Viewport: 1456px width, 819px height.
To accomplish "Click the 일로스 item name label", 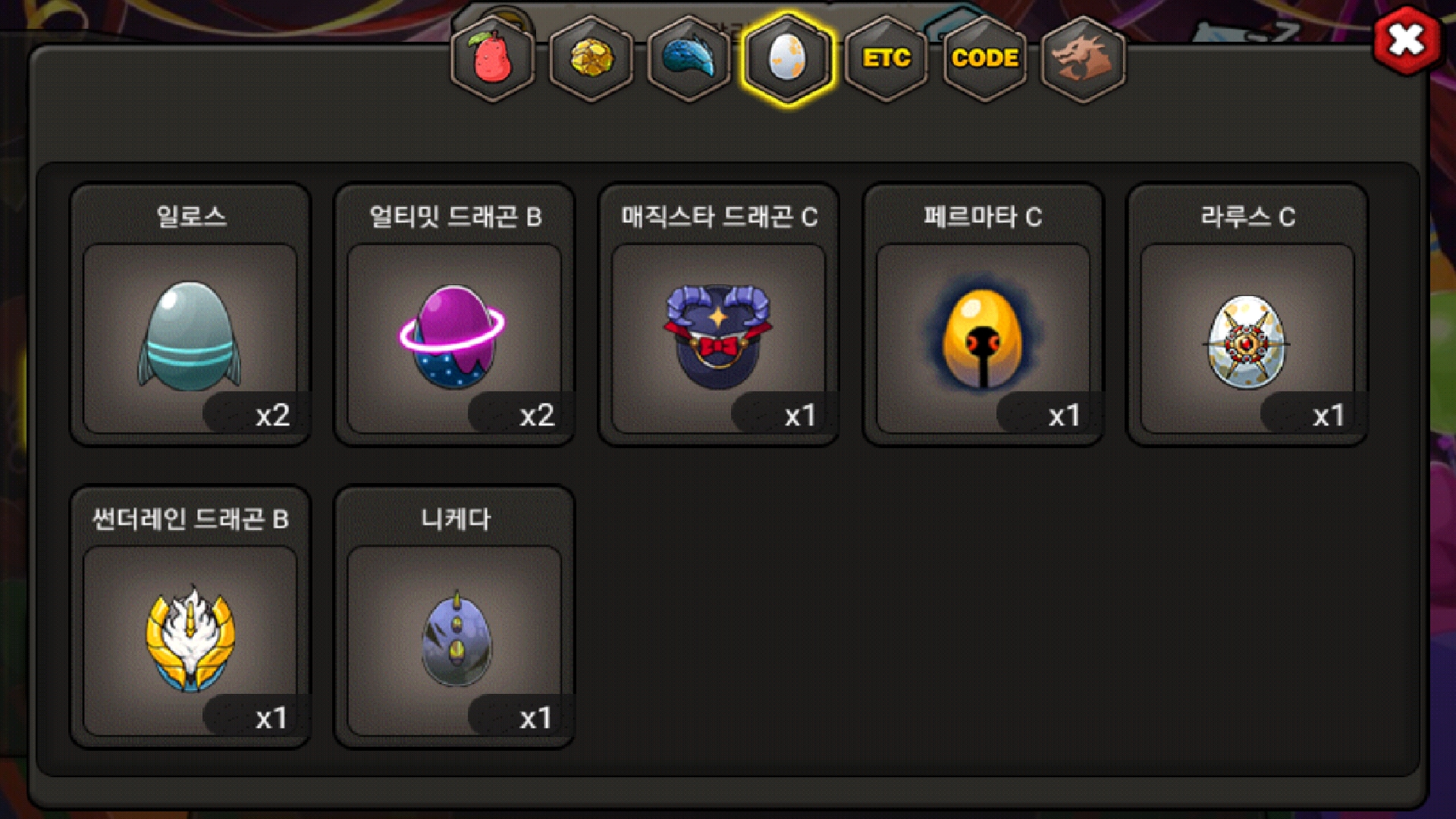I will pos(191,217).
